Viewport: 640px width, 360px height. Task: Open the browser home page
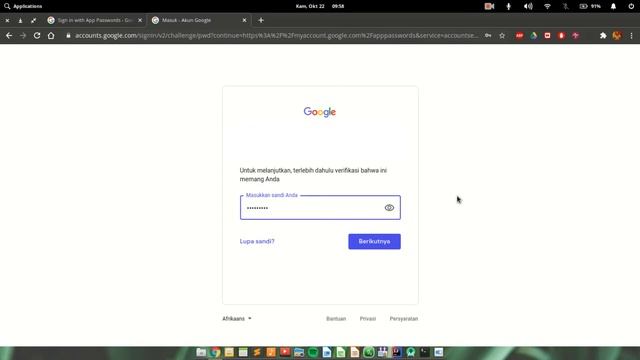(51, 36)
